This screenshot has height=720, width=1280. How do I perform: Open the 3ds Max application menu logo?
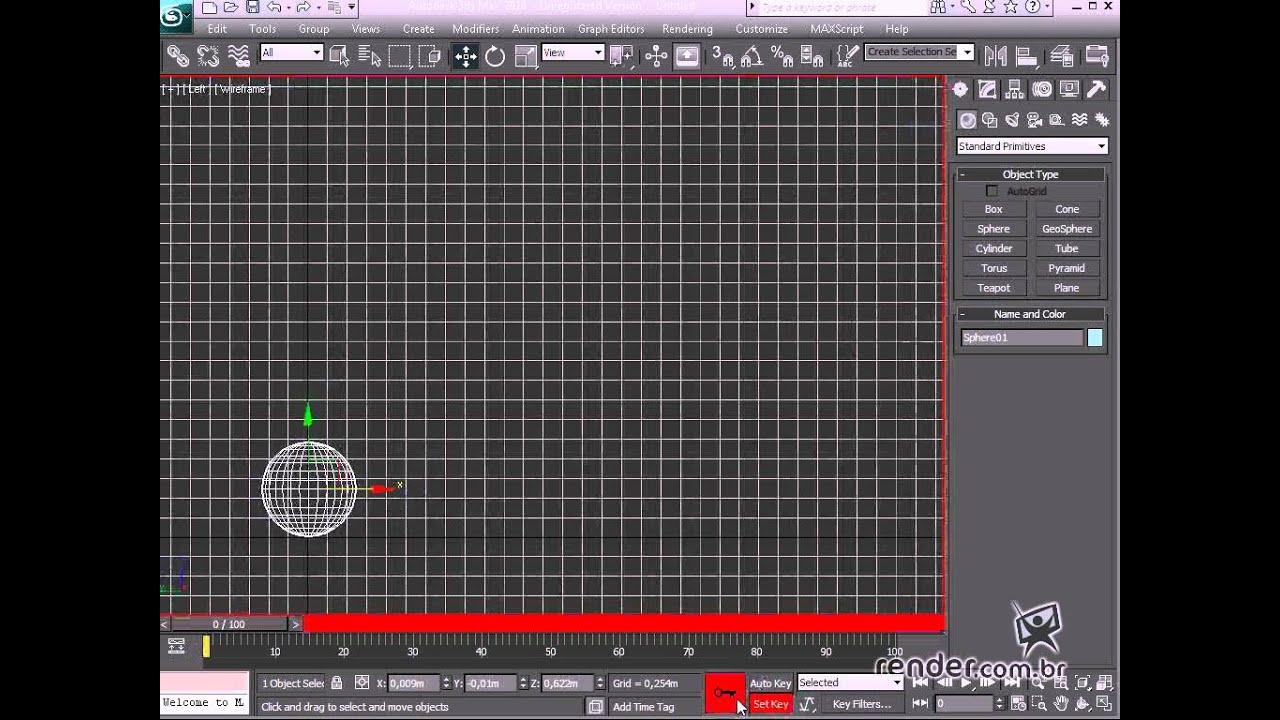(x=175, y=15)
